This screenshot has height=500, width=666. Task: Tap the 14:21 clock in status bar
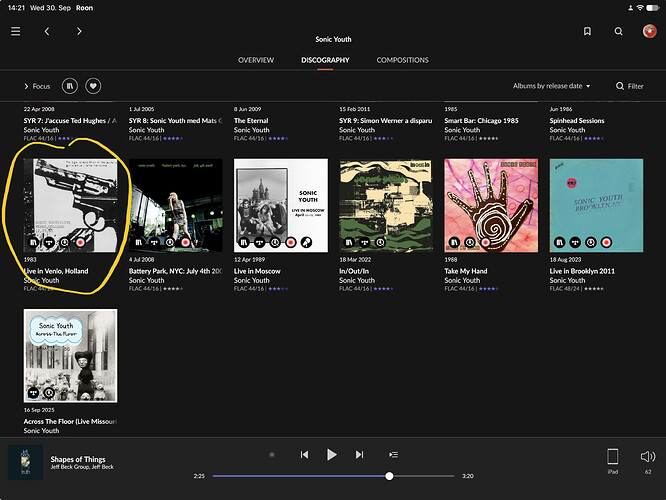click(x=17, y=8)
